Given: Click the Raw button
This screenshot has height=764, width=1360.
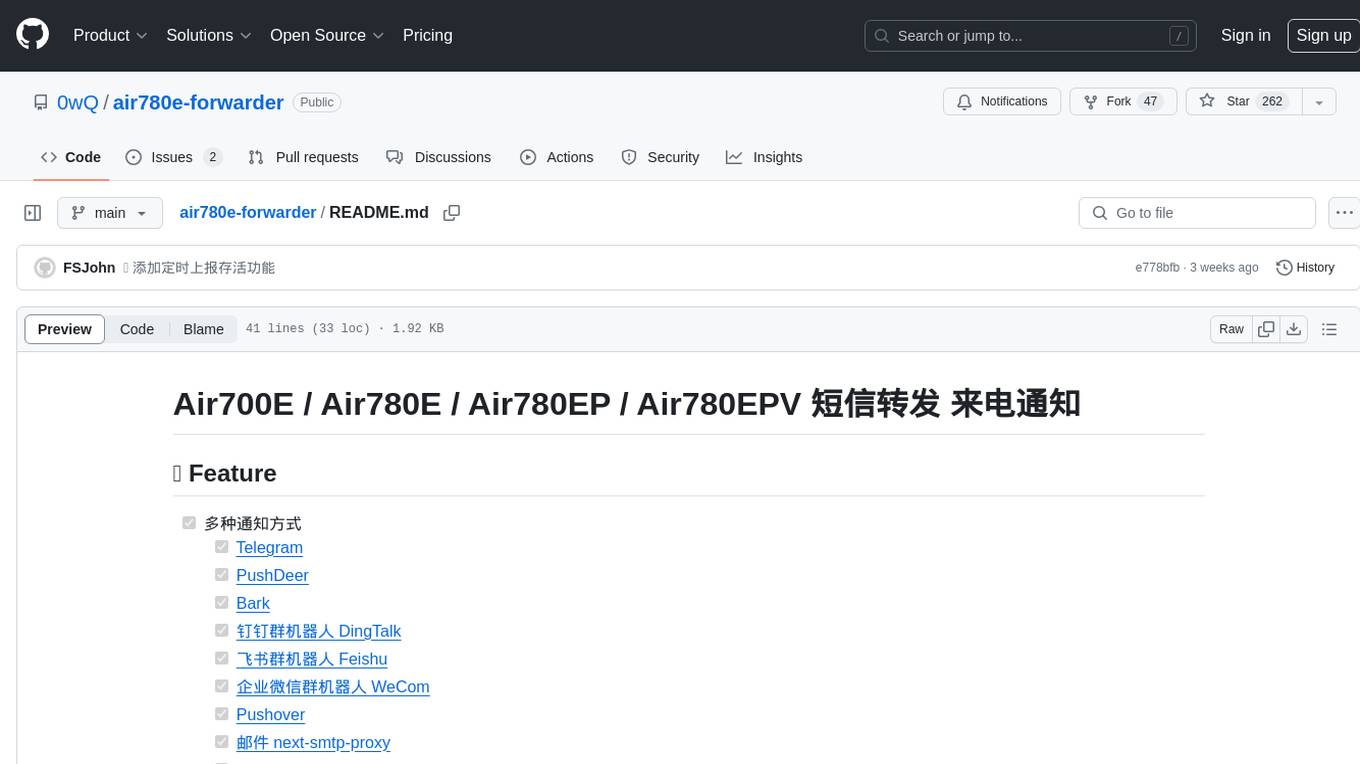Looking at the screenshot, I should [x=1231, y=329].
